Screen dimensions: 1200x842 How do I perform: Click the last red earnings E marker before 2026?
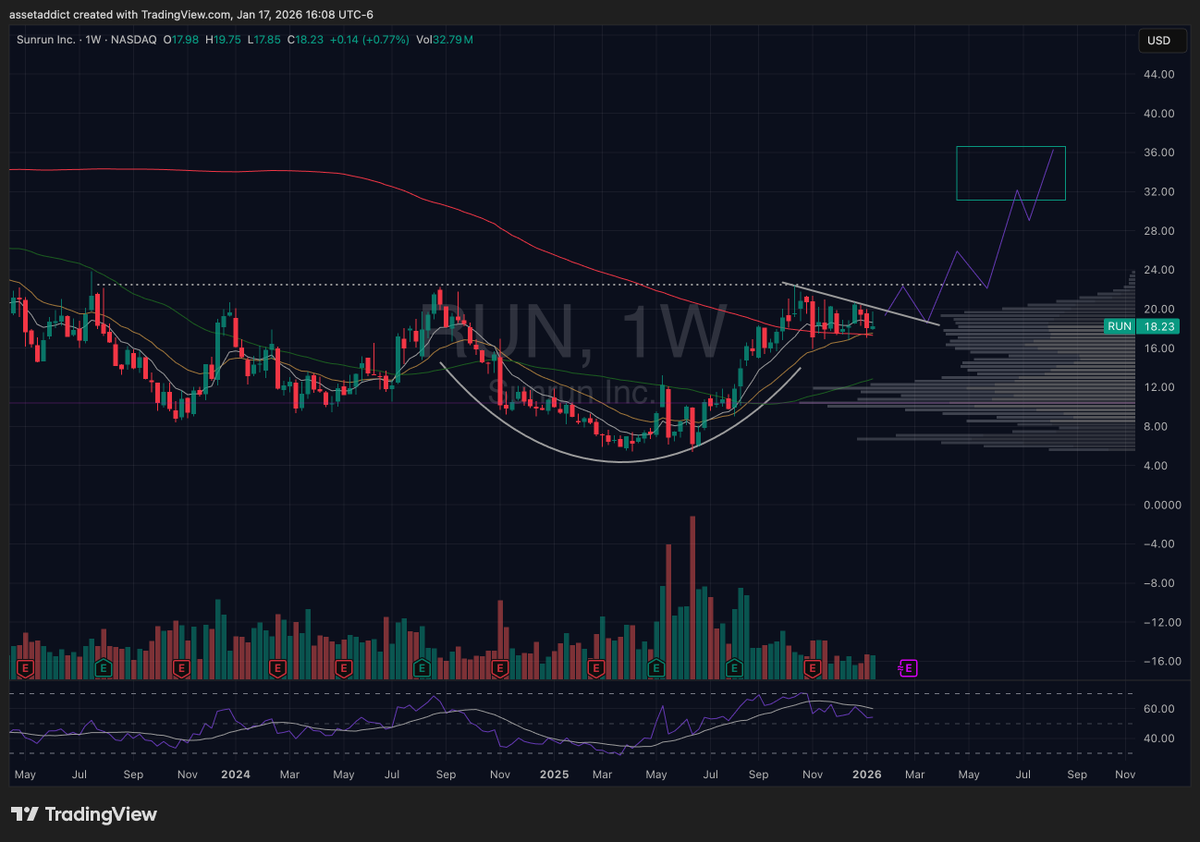tap(812, 669)
